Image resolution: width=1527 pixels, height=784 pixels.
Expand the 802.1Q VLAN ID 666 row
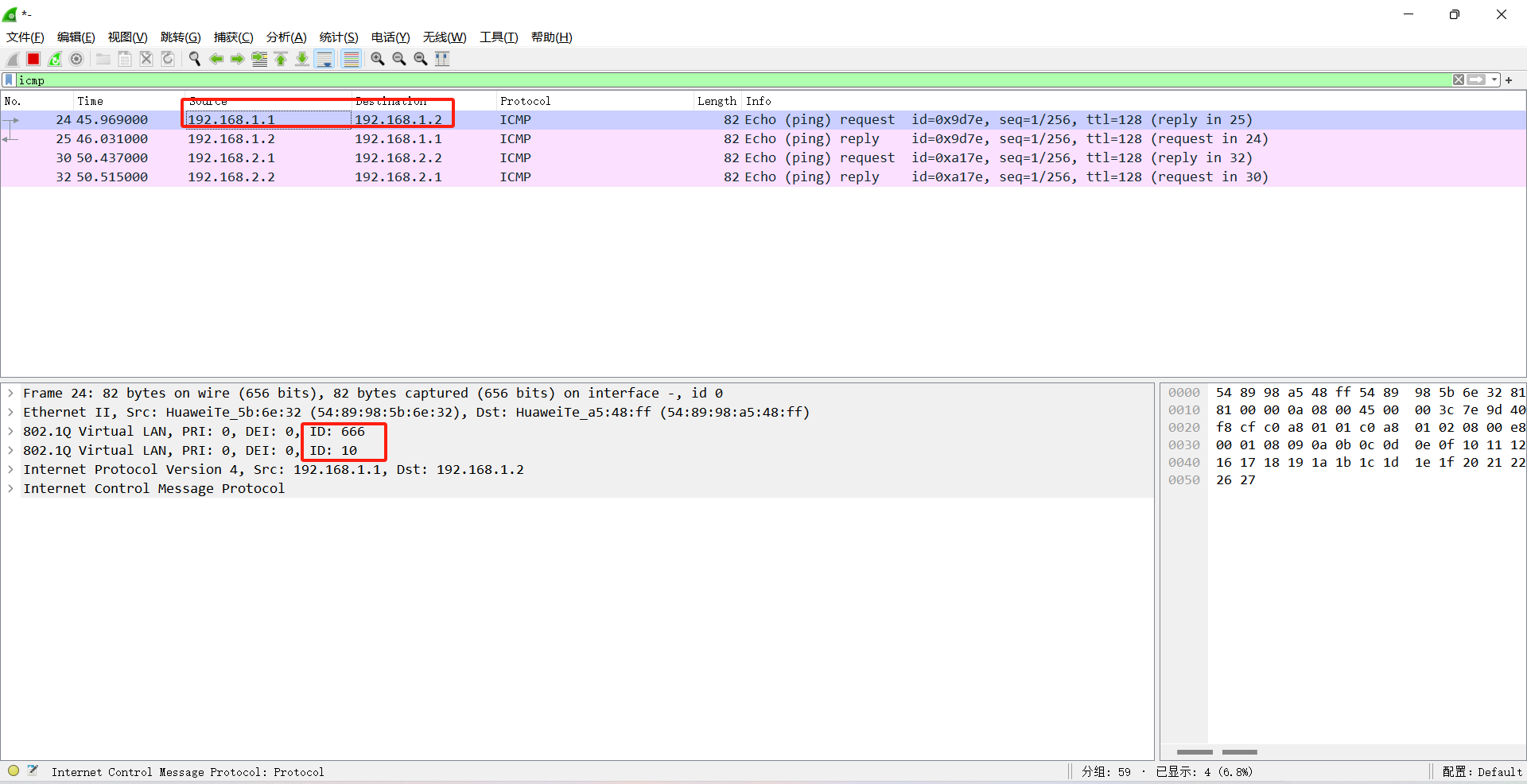pos(10,431)
